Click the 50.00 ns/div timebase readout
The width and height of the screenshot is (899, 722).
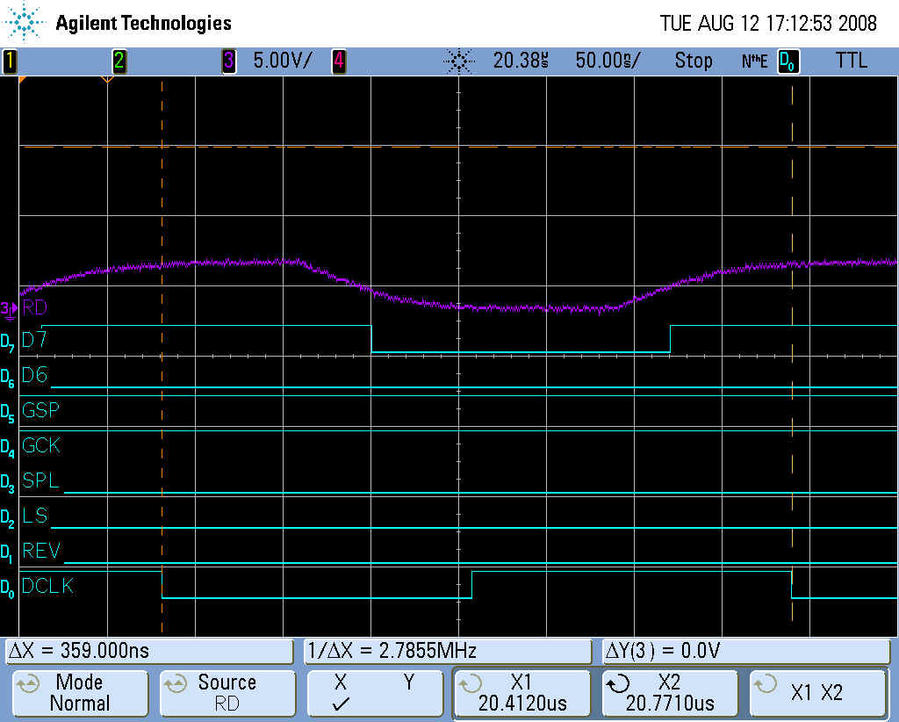click(608, 61)
